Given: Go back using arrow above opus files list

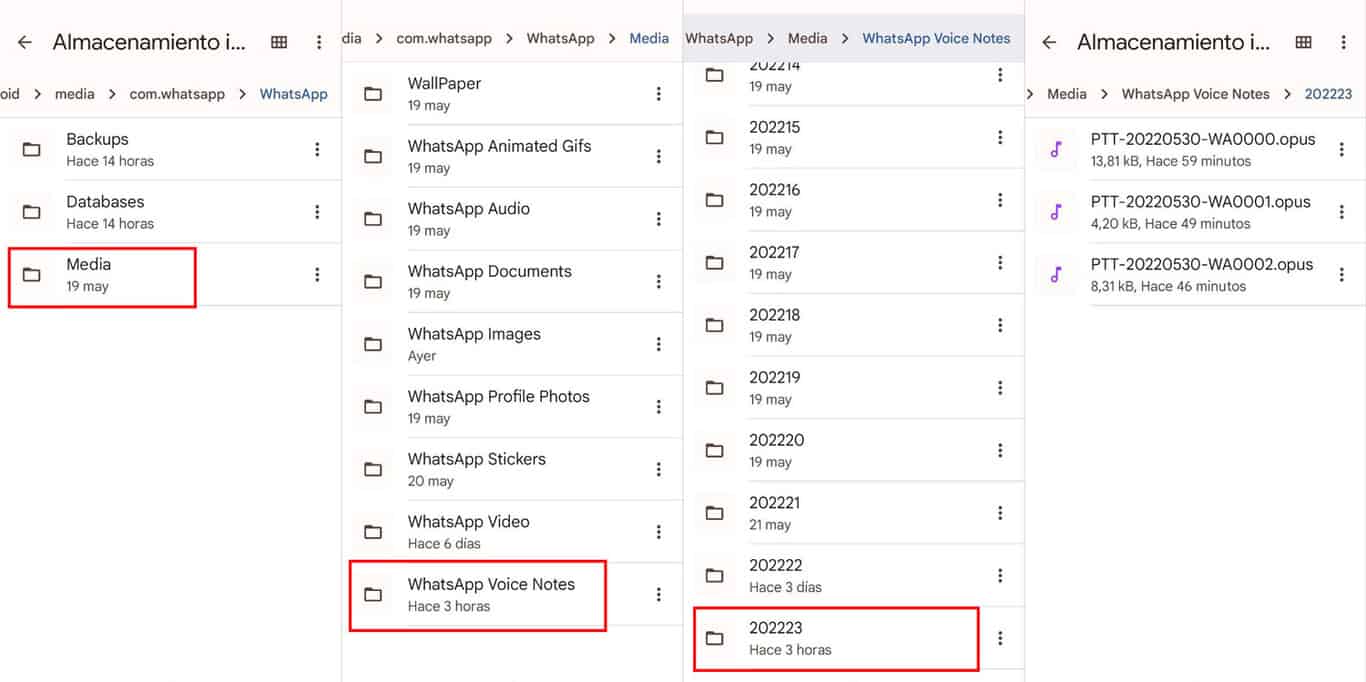Looking at the screenshot, I should click(x=1049, y=42).
